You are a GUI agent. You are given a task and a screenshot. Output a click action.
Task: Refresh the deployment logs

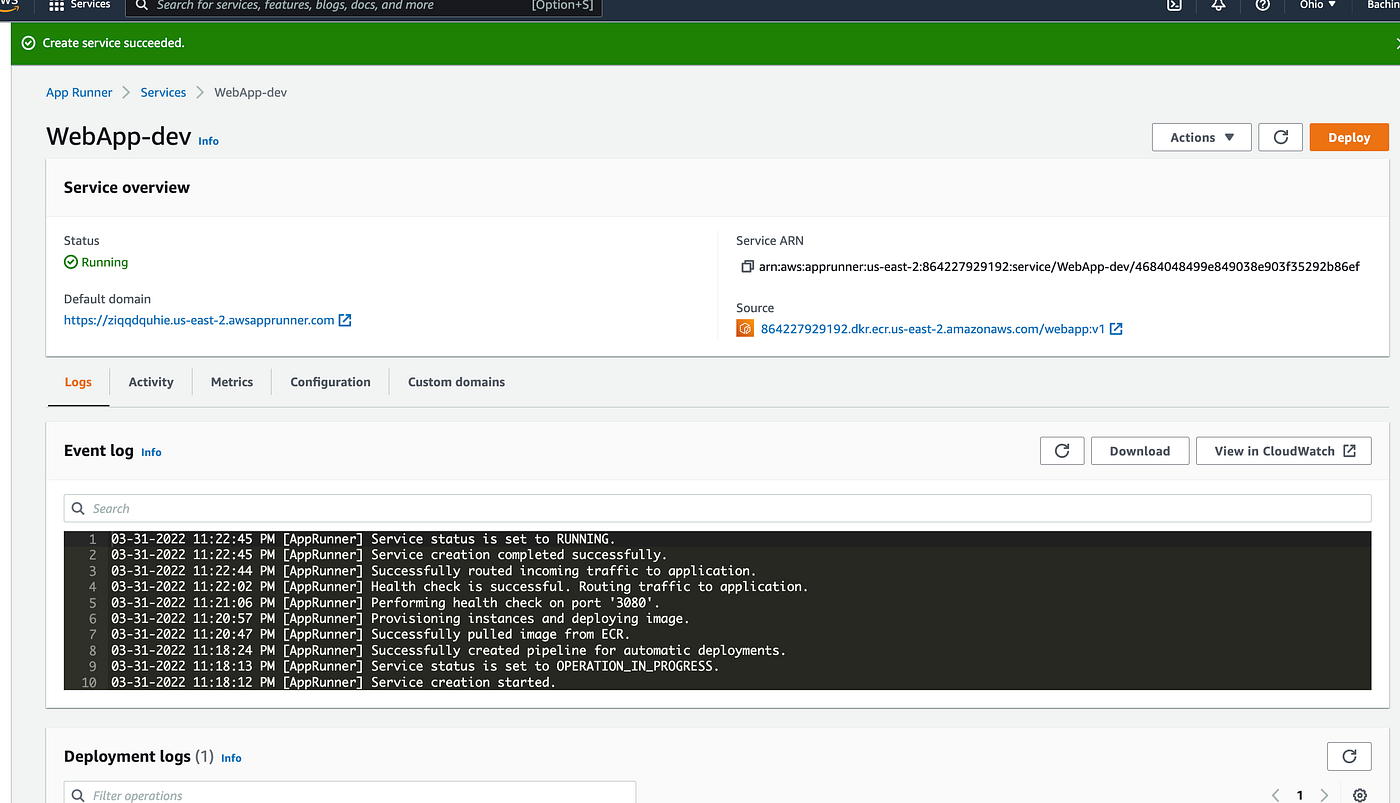(x=1349, y=756)
